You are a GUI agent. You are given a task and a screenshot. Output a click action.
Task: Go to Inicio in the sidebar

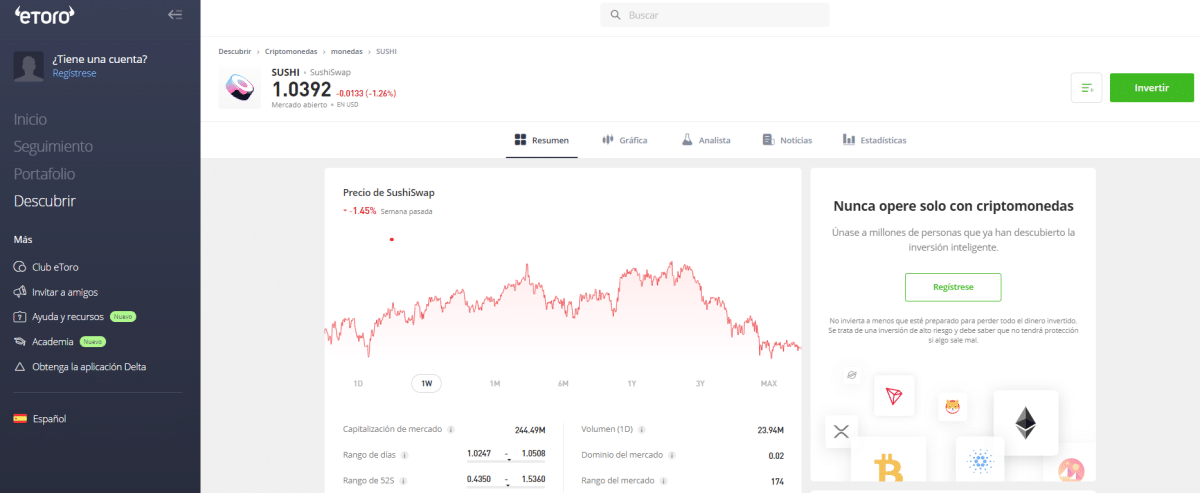pyautogui.click(x=30, y=119)
